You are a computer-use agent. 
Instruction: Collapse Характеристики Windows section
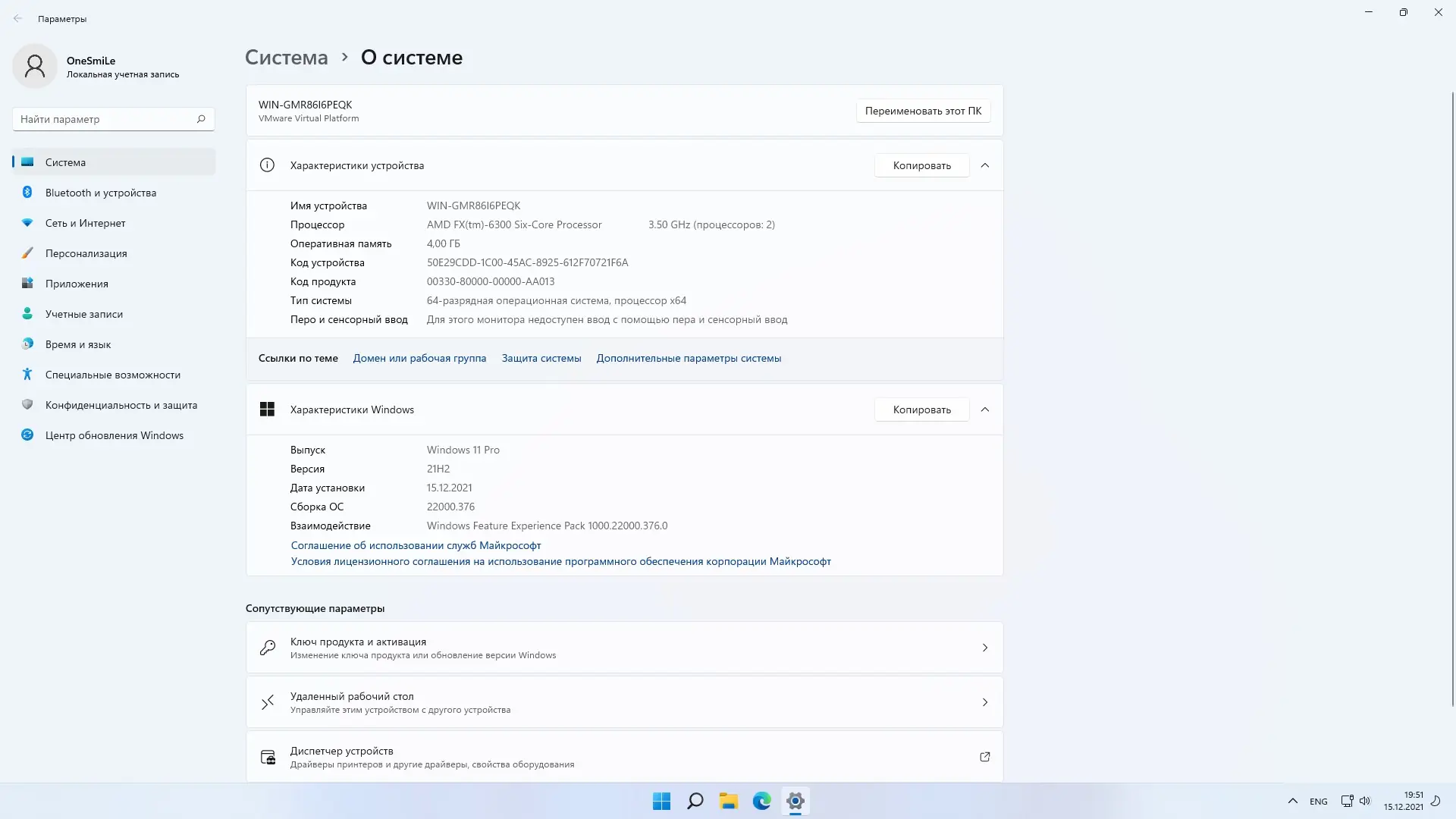pyautogui.click(x=984, y=409)
